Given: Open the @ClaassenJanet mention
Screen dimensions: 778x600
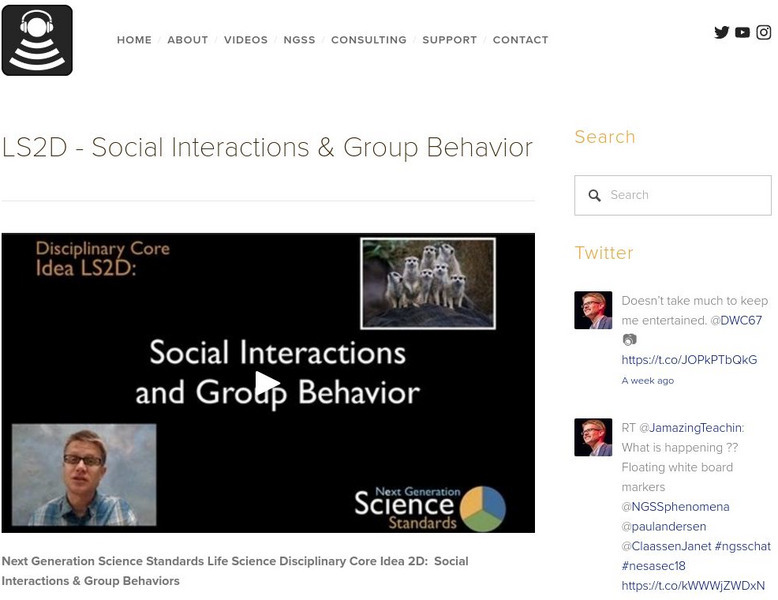Looking at the screenshot, I should point(666,546).
